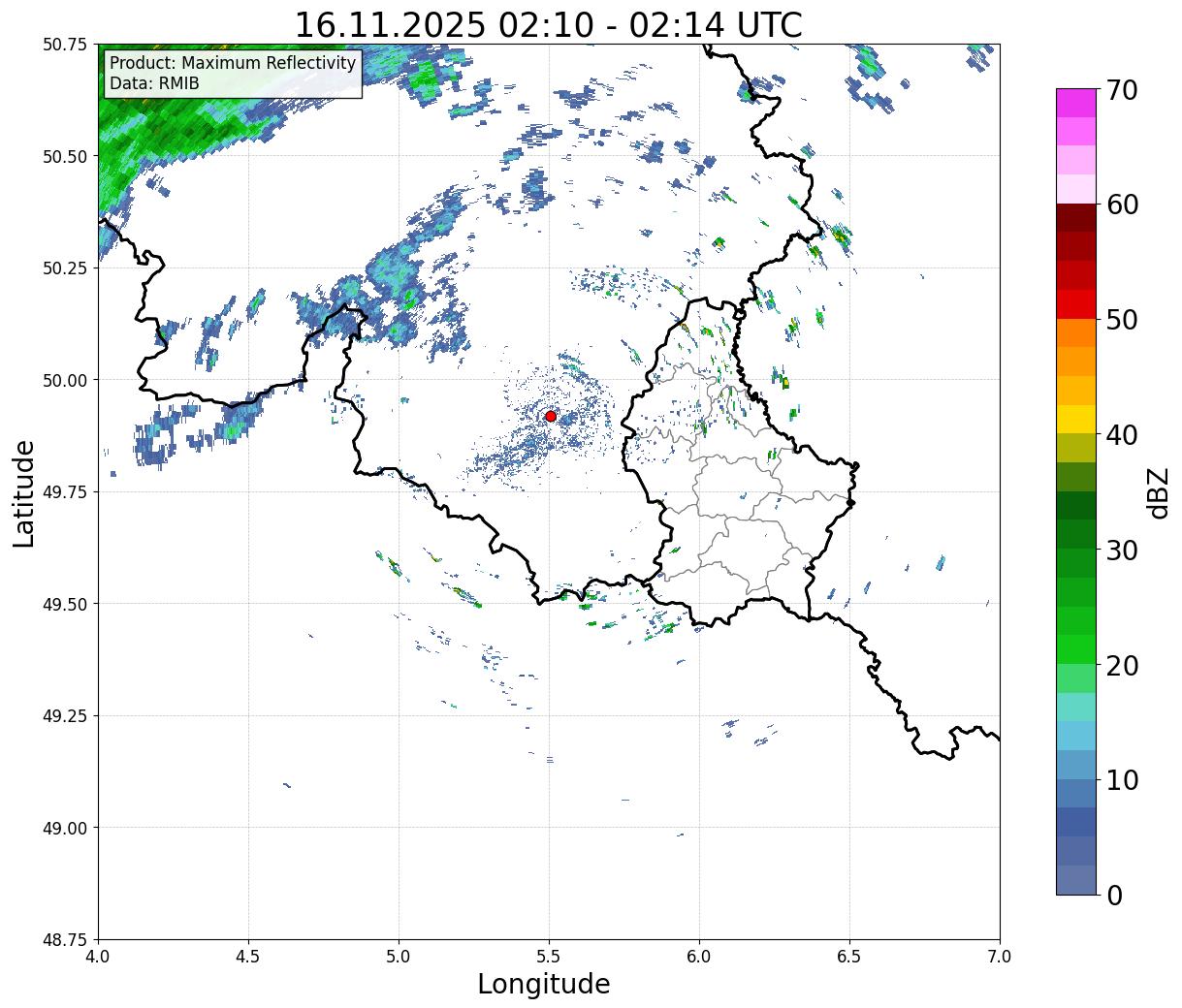Click the yellow colorbar segment above 40

(x=1076, y=420)
